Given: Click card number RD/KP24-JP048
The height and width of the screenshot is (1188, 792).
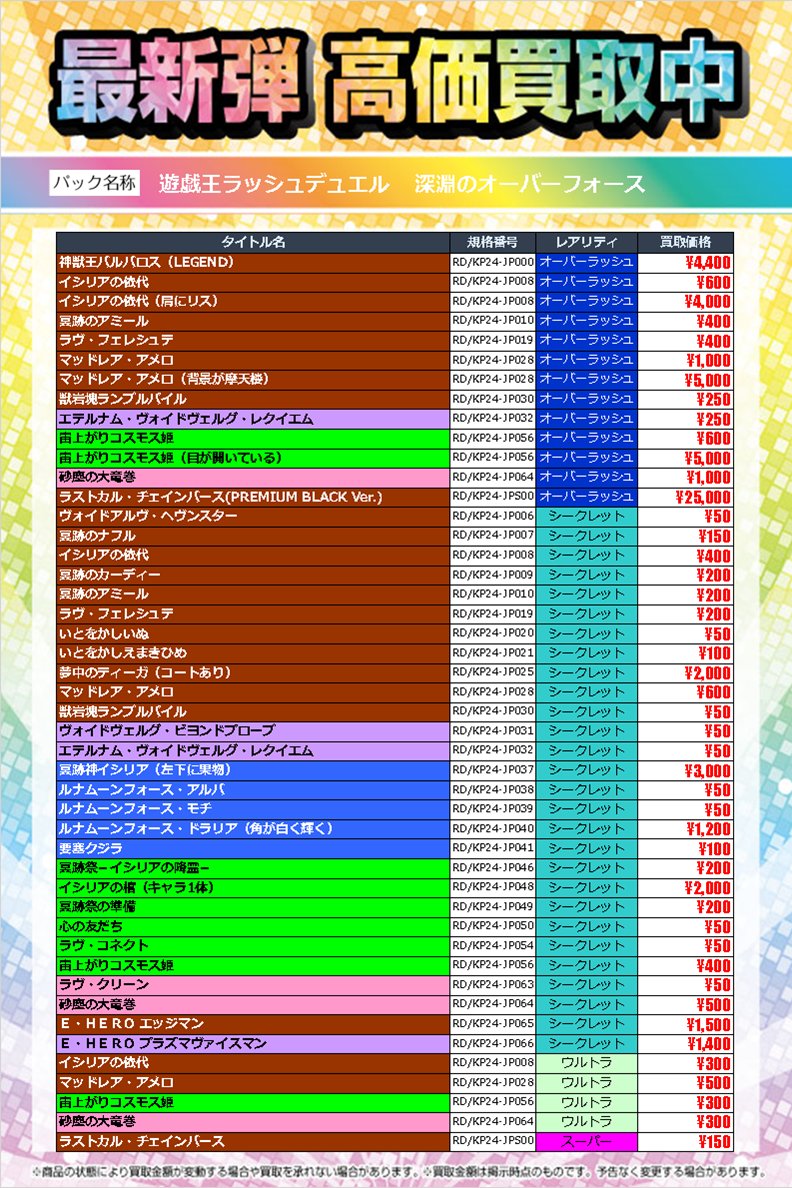Looking at the screenshot, I should [493, 887].
